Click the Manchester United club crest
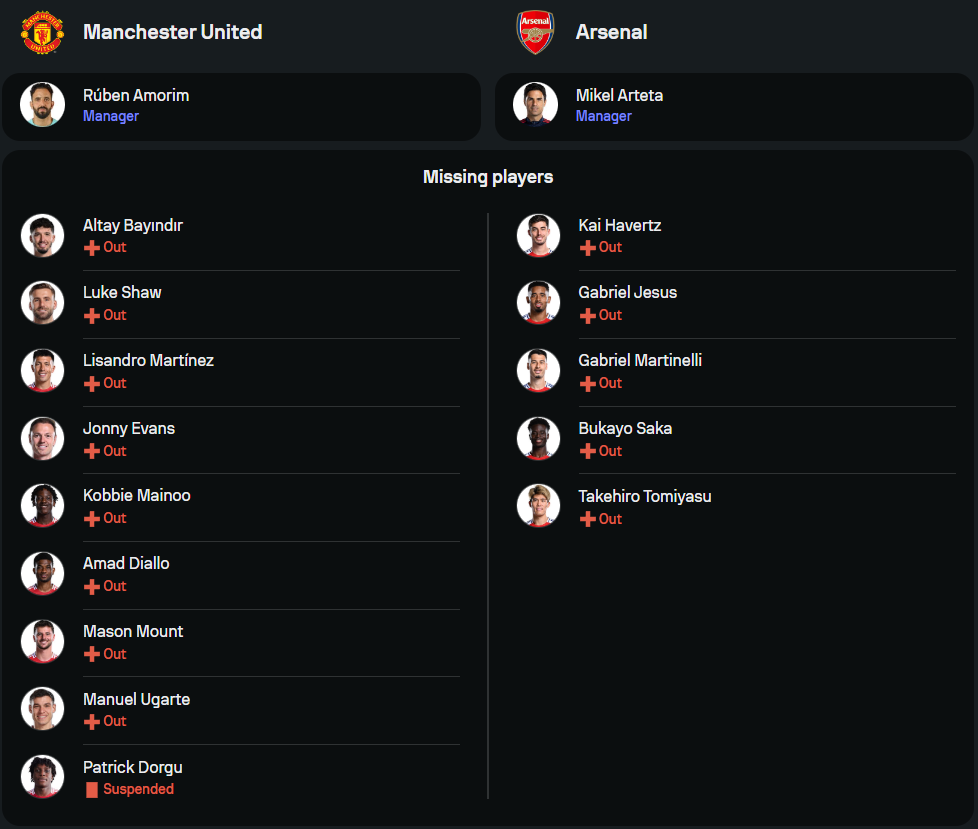This screenshot has height=829, width=978. (42, 32)
